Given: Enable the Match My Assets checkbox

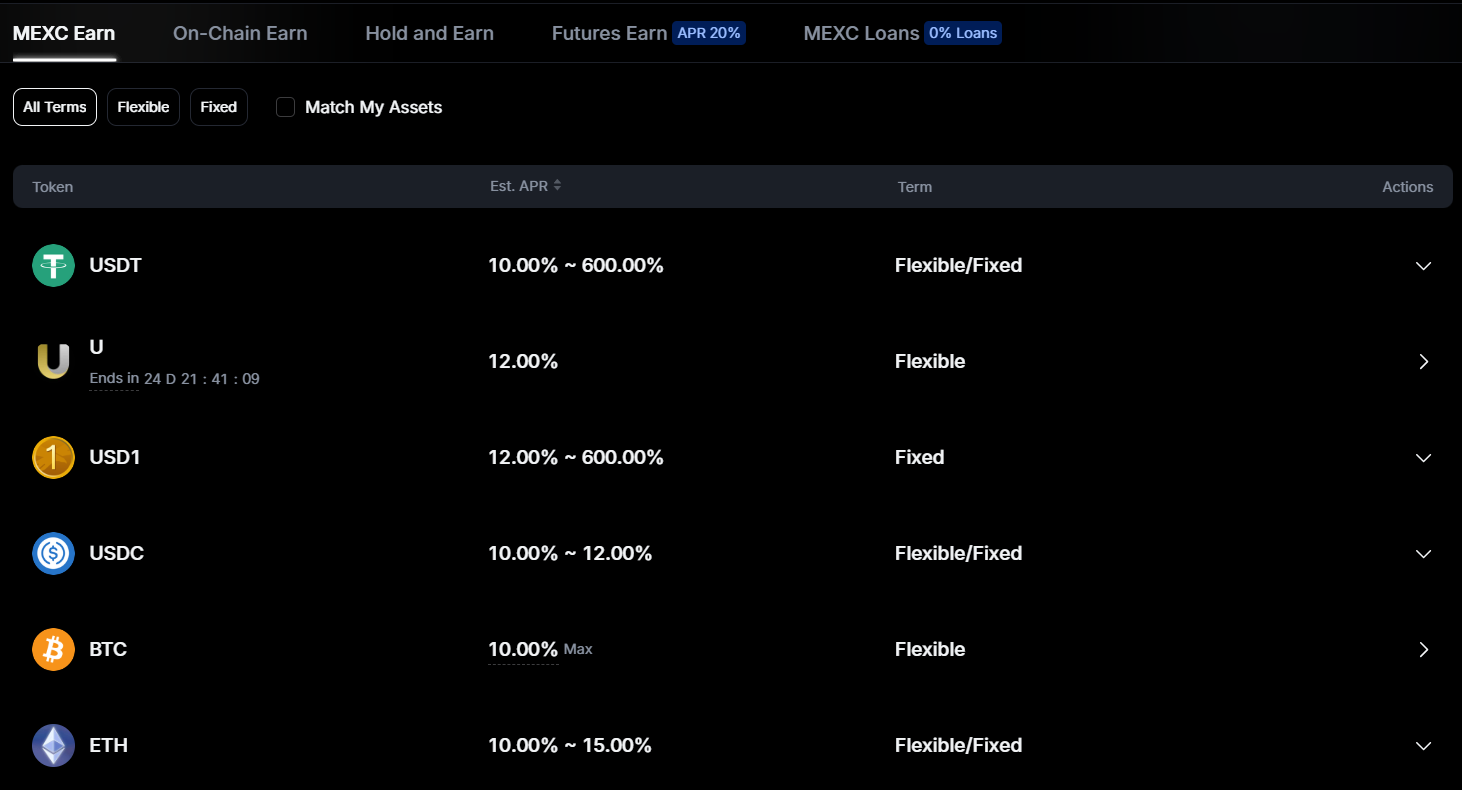Looking at the screenshot, I should [286, 107].
